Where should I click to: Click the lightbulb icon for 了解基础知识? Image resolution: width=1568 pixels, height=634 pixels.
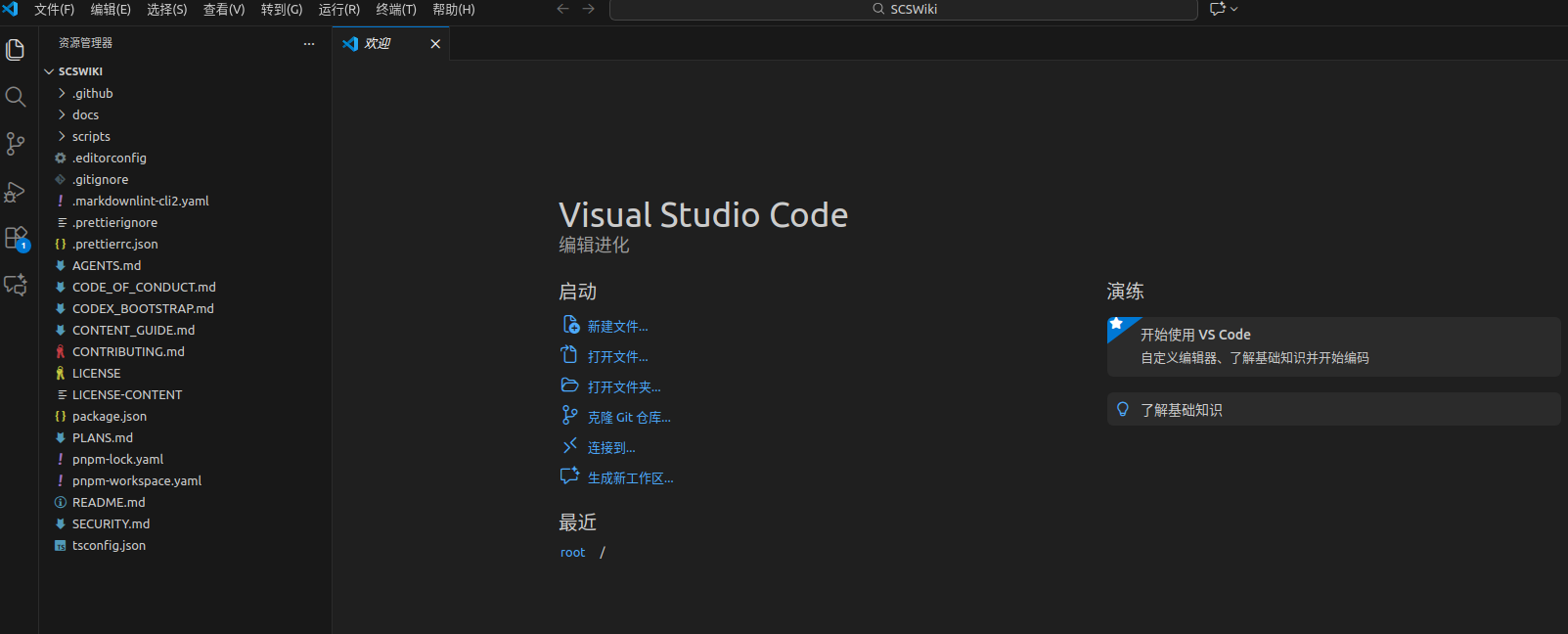pos(1123,410)
